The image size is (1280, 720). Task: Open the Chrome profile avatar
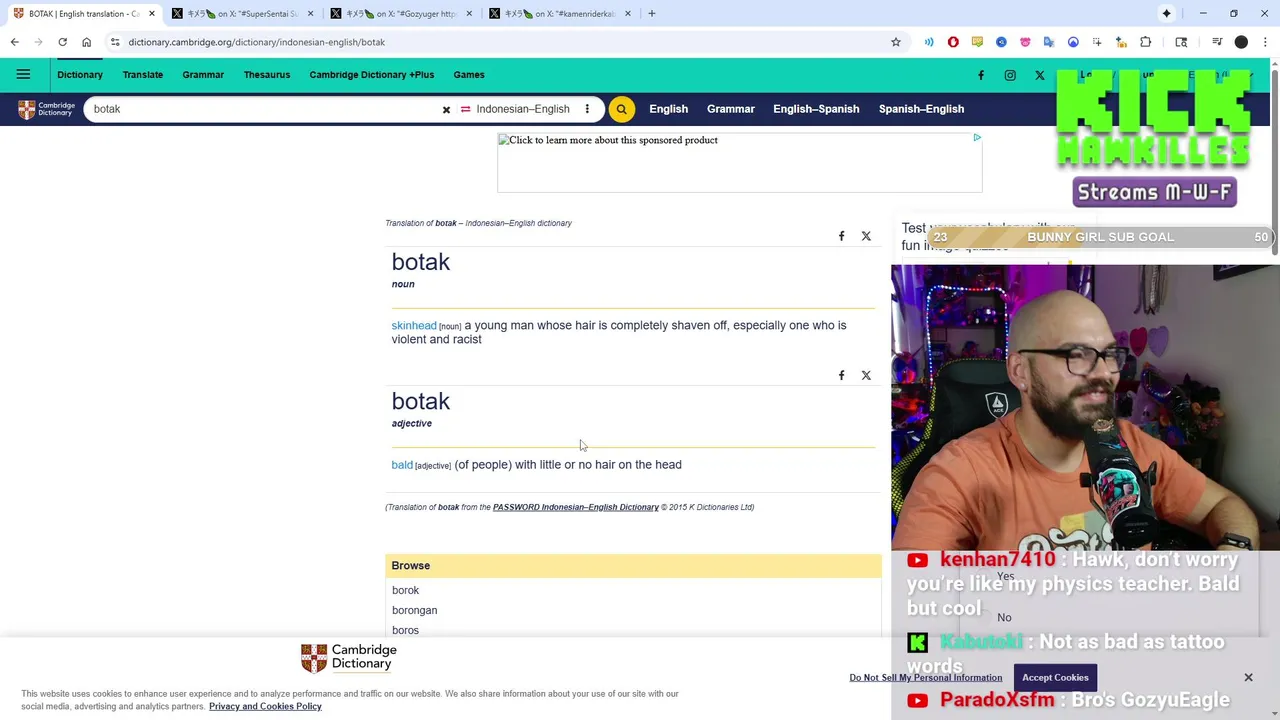pos(1241,42)
